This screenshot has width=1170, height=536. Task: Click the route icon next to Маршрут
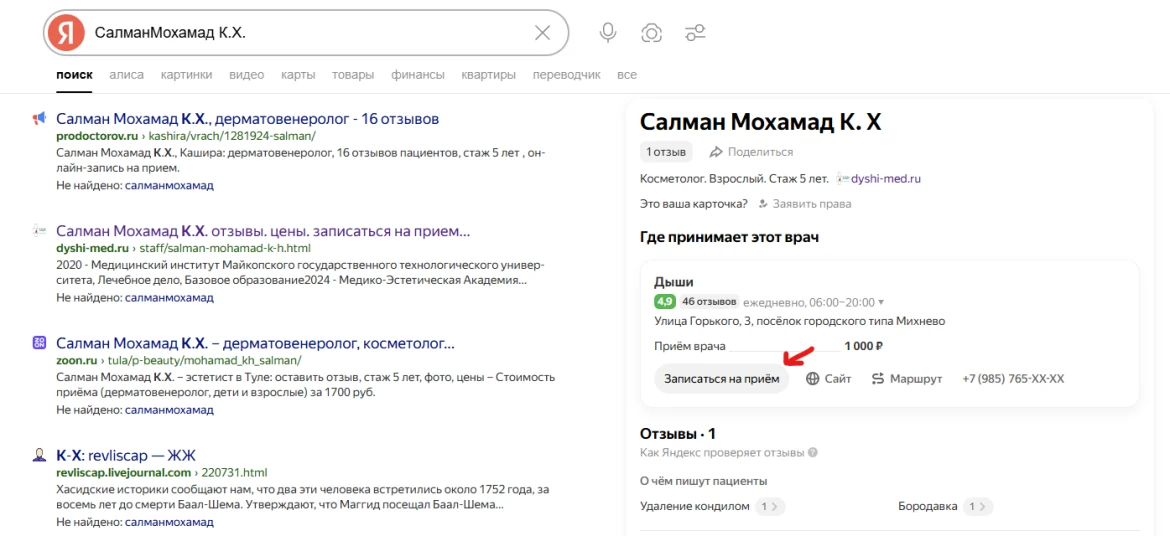click(878, 378)
